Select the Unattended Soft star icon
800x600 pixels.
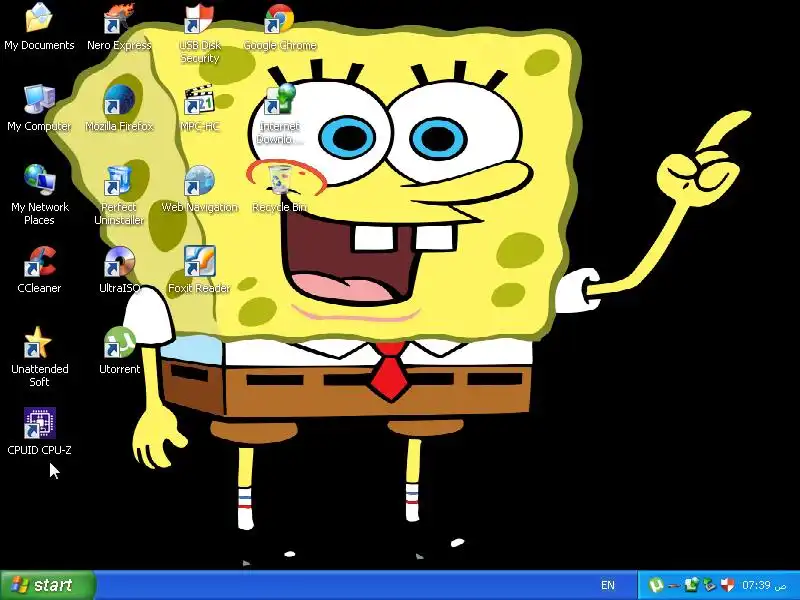[x=39, y=356]
